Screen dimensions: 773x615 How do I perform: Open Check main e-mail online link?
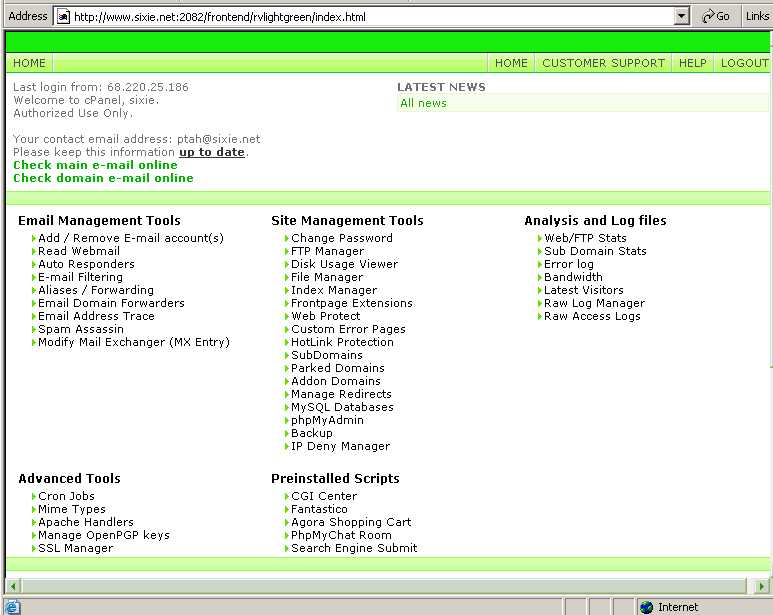coord(95,165)
